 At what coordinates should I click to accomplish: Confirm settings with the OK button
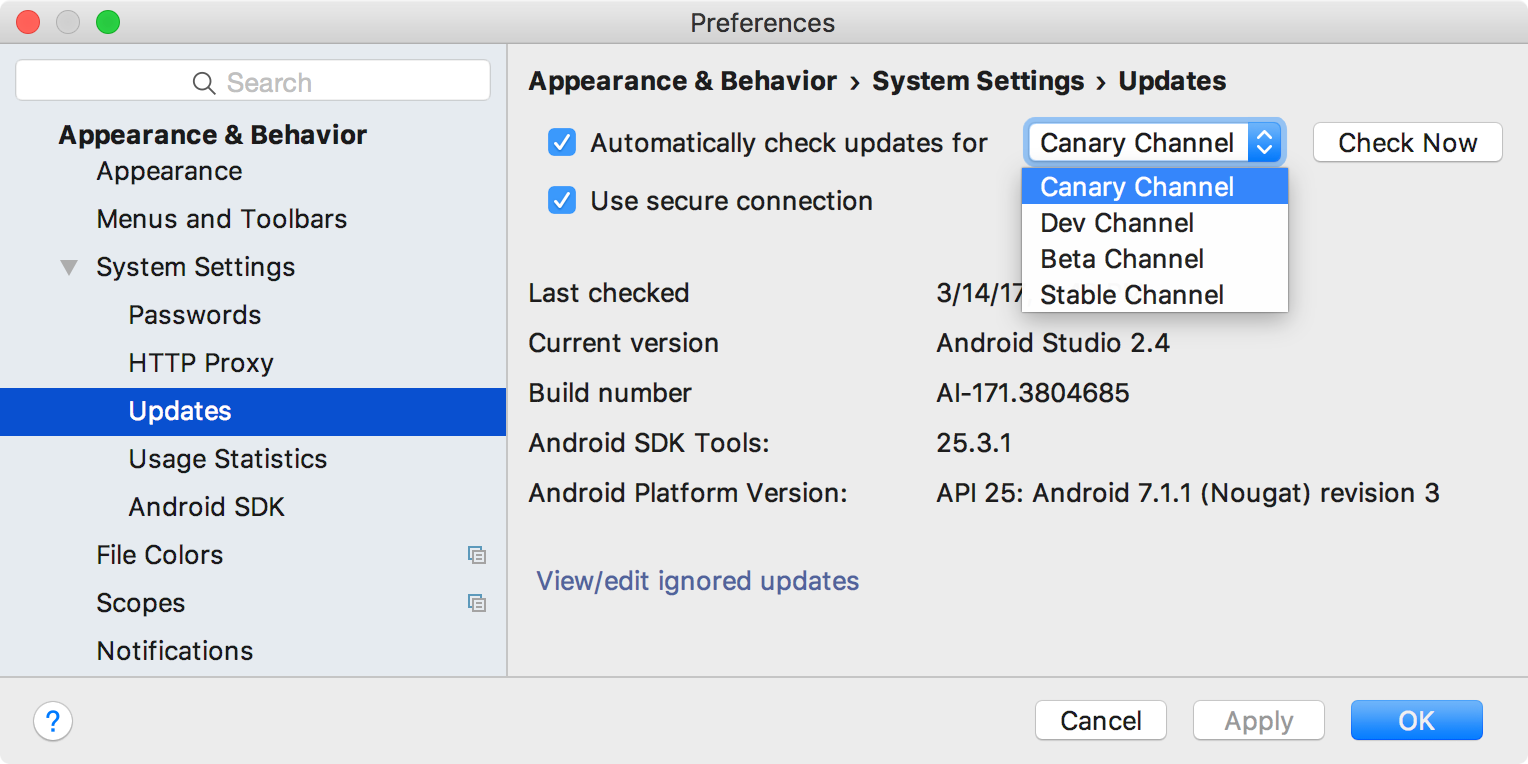click(x=1416, y=720)
